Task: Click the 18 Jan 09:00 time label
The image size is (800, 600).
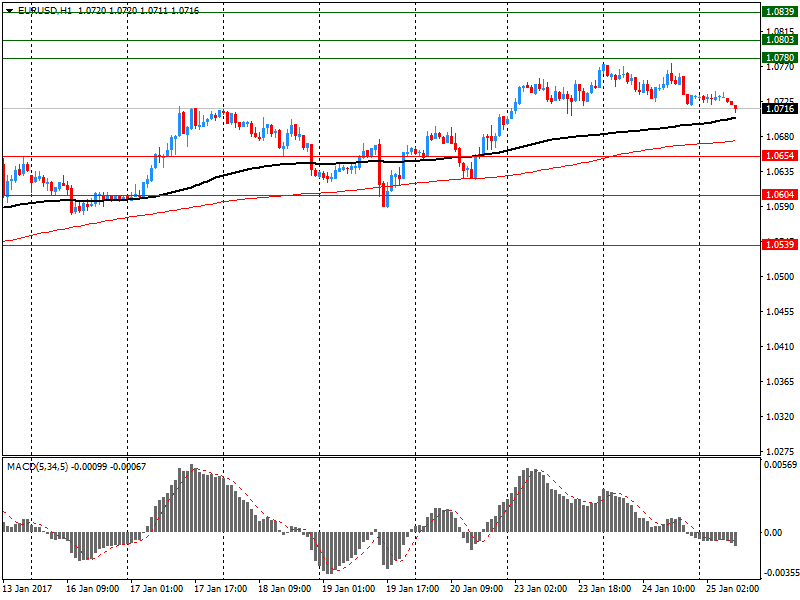Action: coord(285,589)
